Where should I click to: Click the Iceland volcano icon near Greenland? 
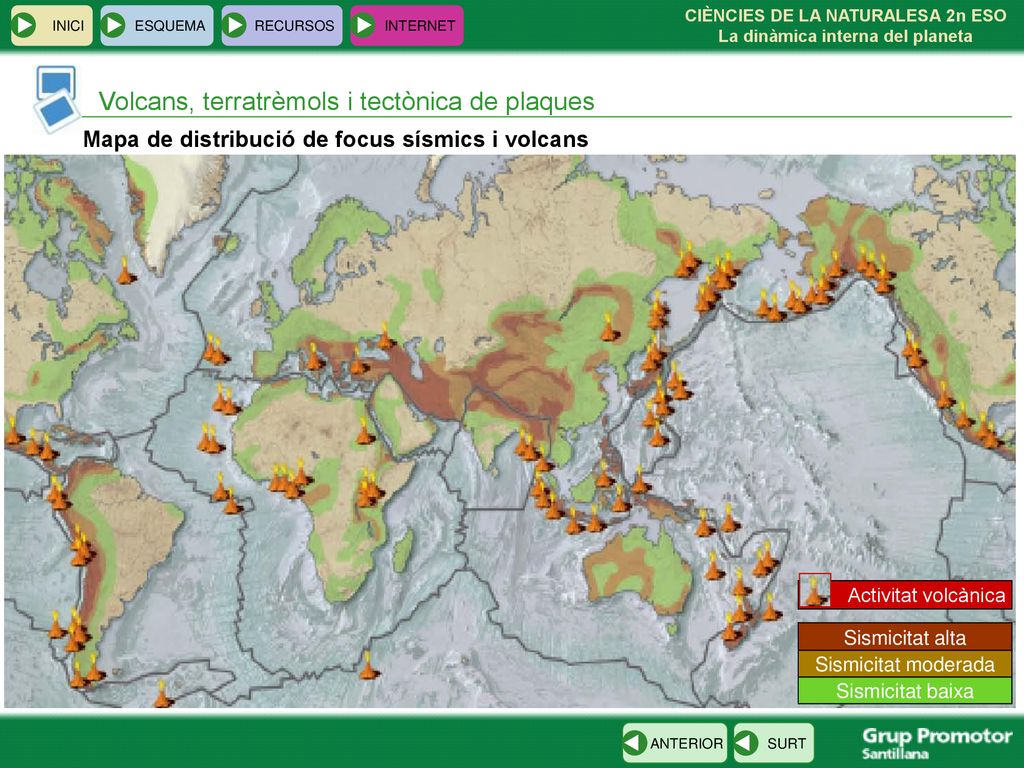pos(125,271)
